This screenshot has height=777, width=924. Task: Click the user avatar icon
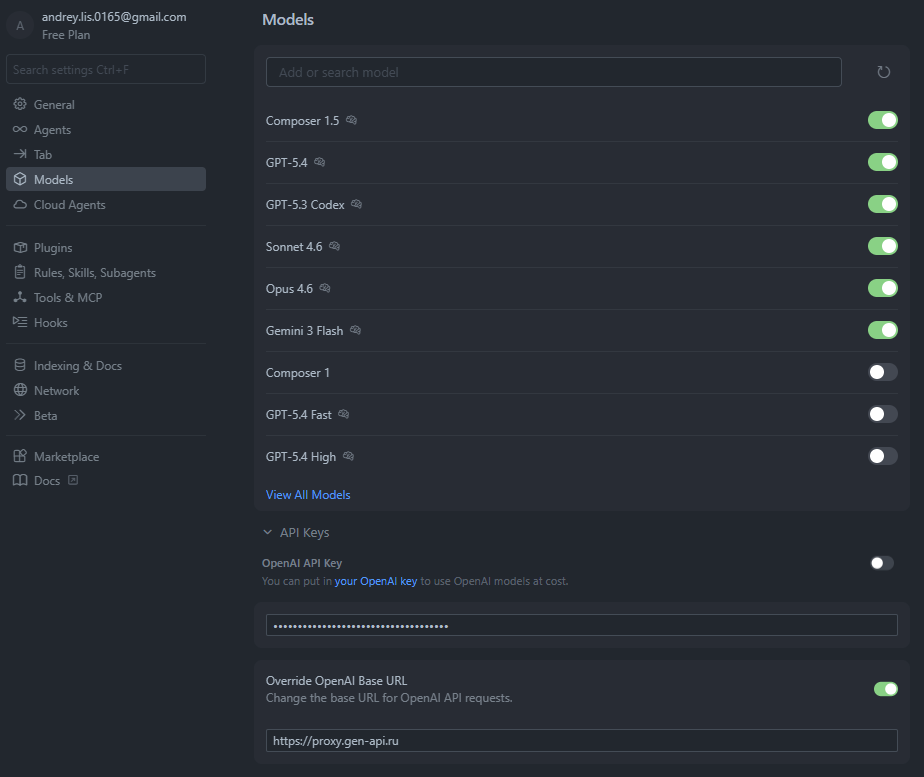coord(20,26)
